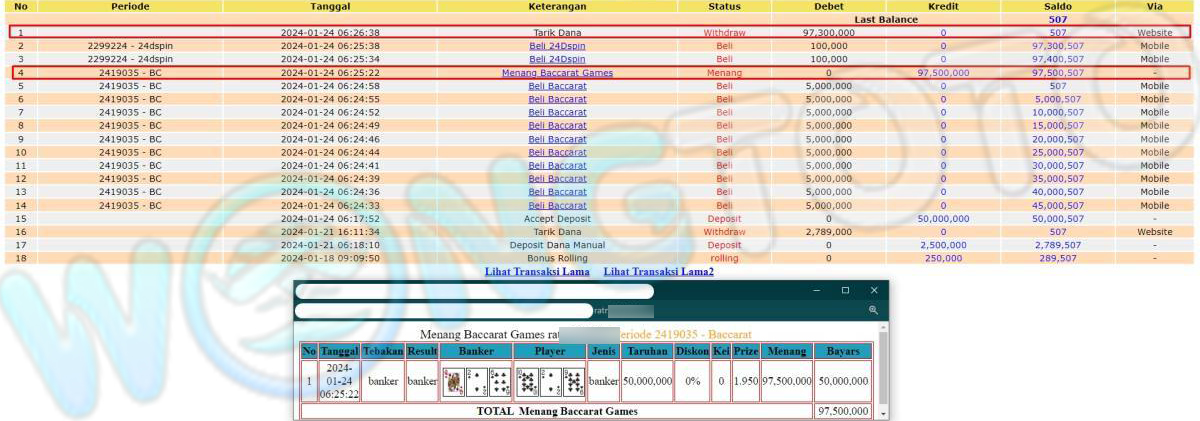Screen dimensions: 1200x421
Task: Select the Keterangan column header
Action: (557, 6)
